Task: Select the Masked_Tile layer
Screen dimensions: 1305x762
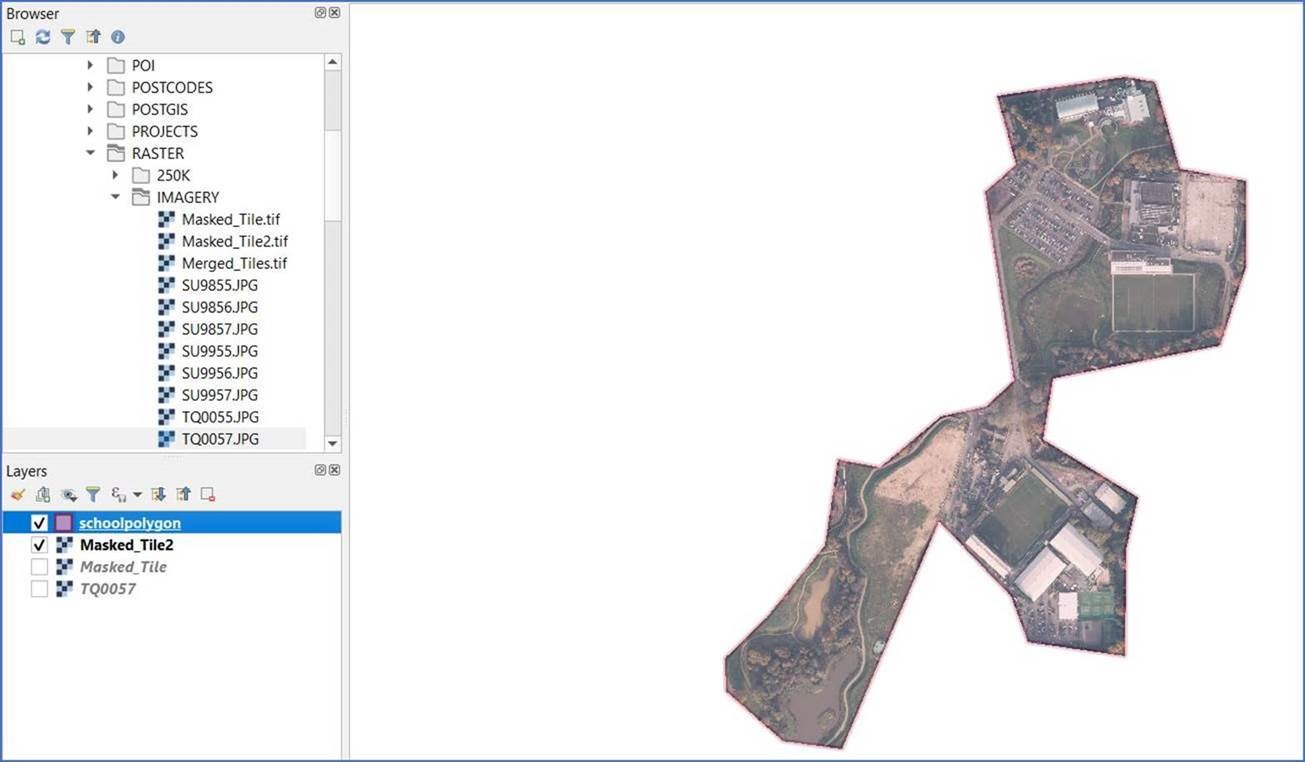Action: [123, 567]
